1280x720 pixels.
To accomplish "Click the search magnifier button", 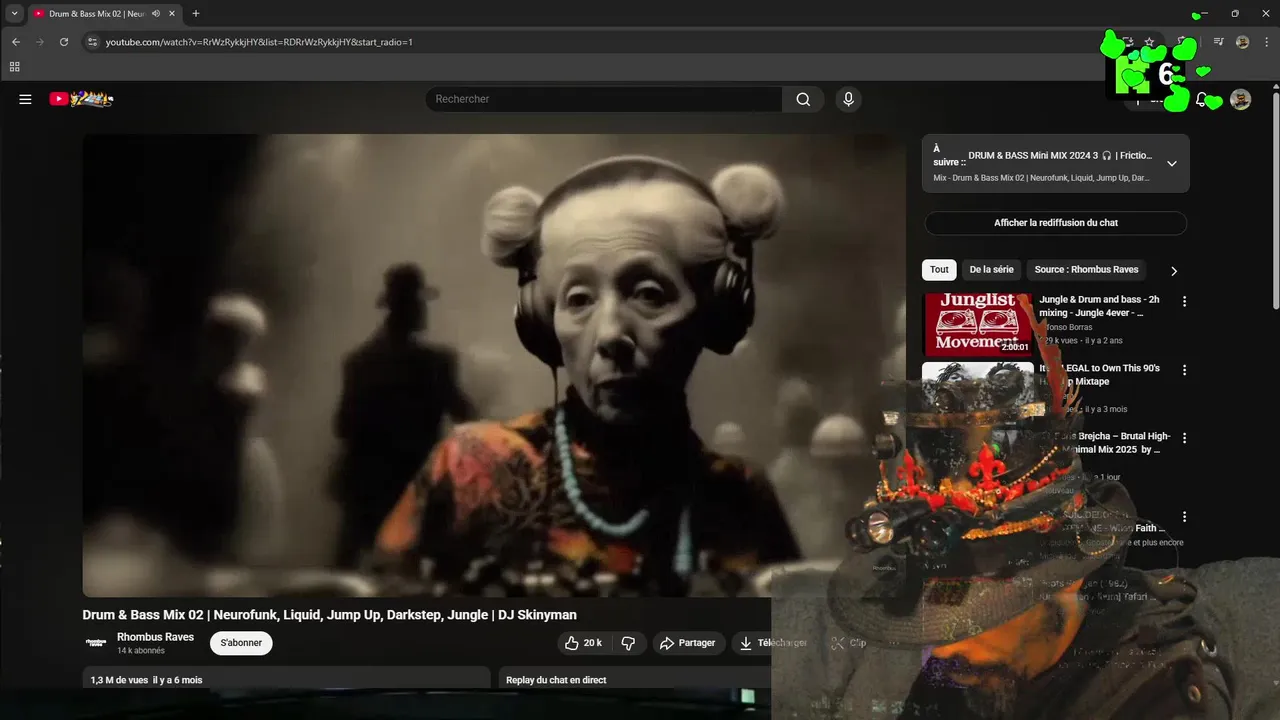I will [x=803, y=99].
